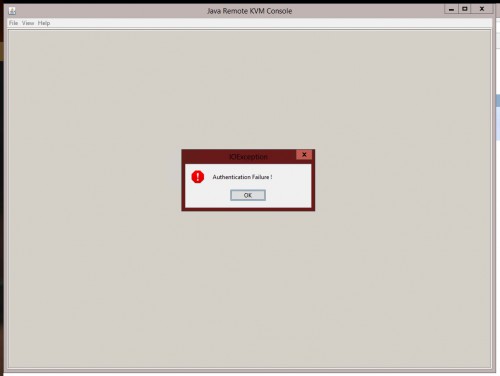
Task: Minimize the Java Remote KVM Console window
Action: [451, 9]
